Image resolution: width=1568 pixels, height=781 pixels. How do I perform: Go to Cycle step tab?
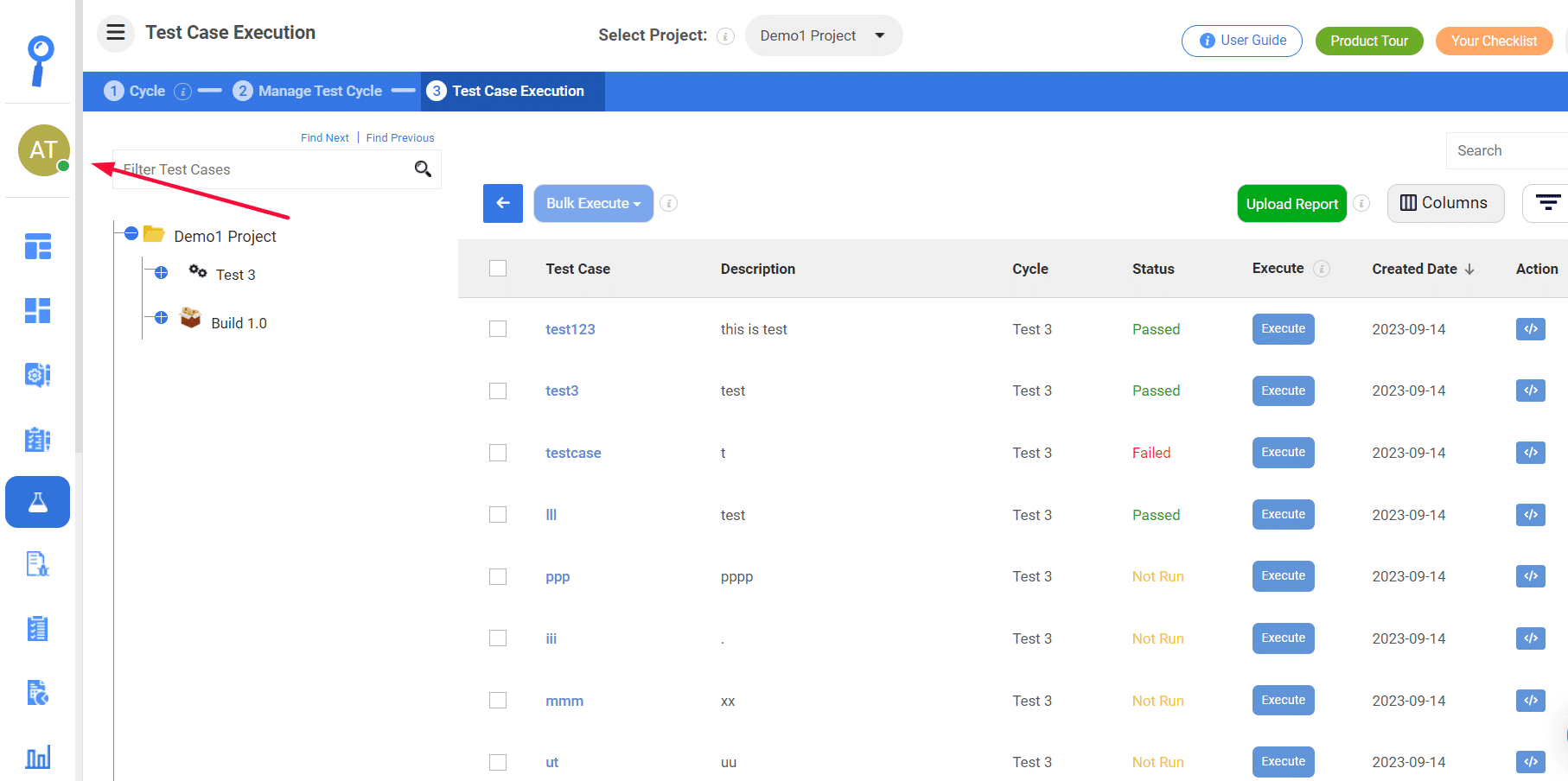point(135,91)
